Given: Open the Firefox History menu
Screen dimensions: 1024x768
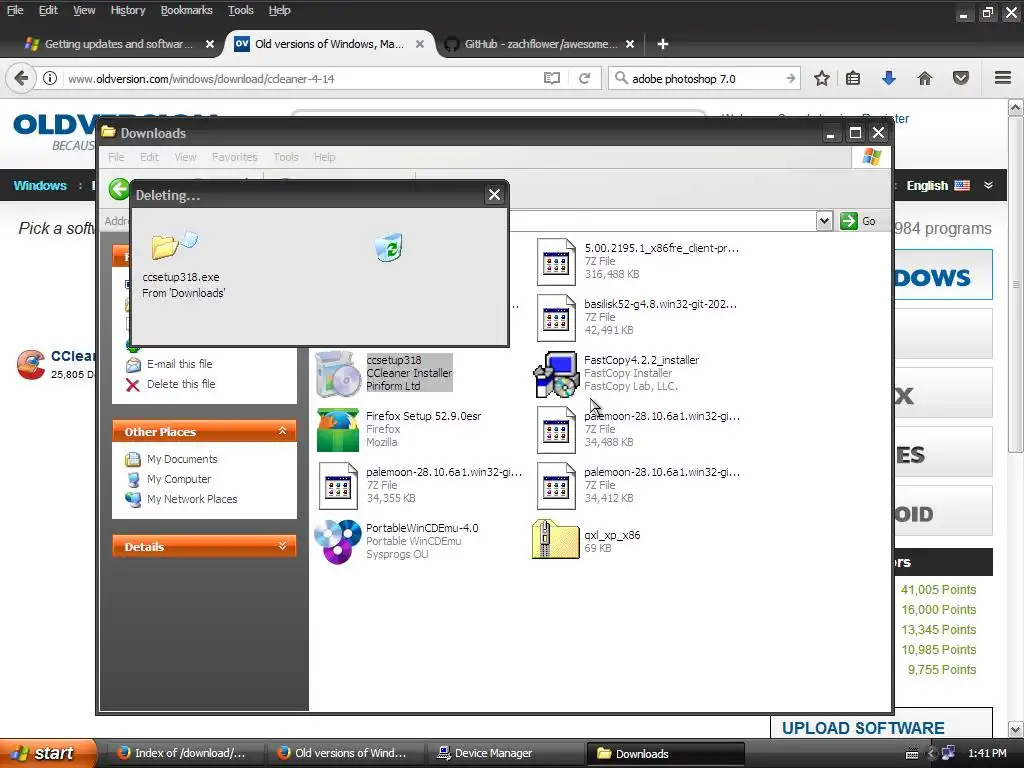Looking at the screenshot, I should [x=128, y=10].
